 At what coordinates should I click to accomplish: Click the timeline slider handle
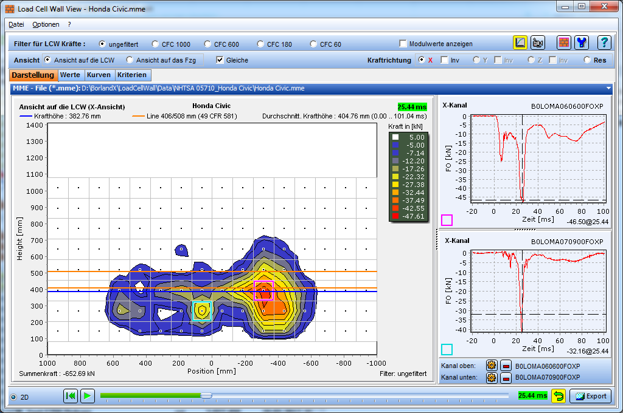click(x=206, y=396)
